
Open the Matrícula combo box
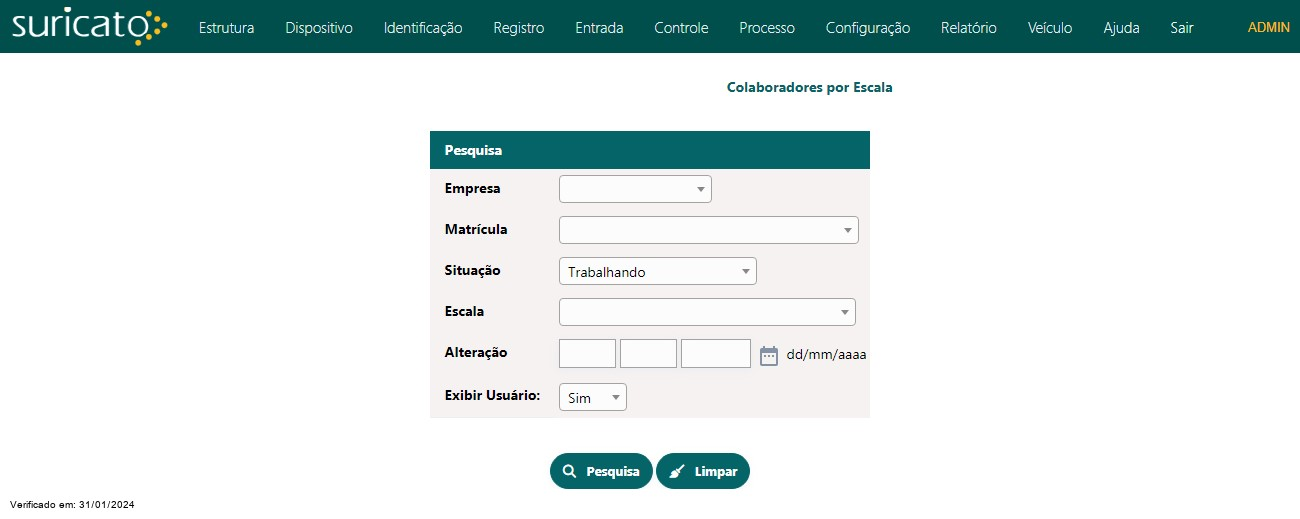pos(708,230)
